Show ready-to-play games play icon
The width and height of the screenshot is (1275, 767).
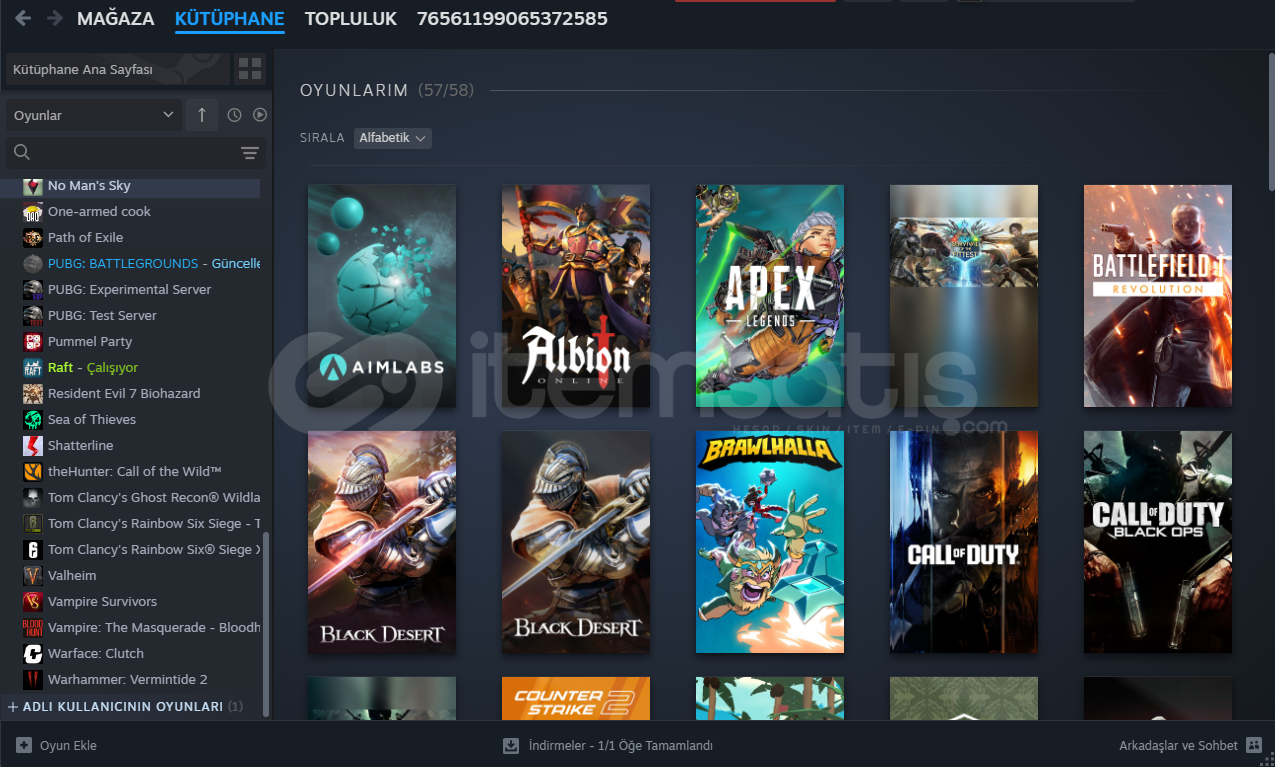[260, 115]
